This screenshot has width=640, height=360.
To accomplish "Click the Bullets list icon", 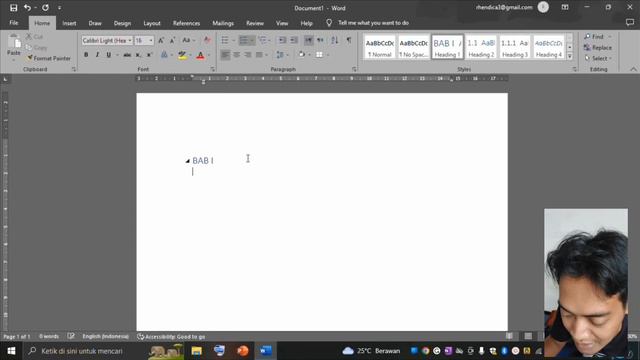I will (x=225, y=40).
